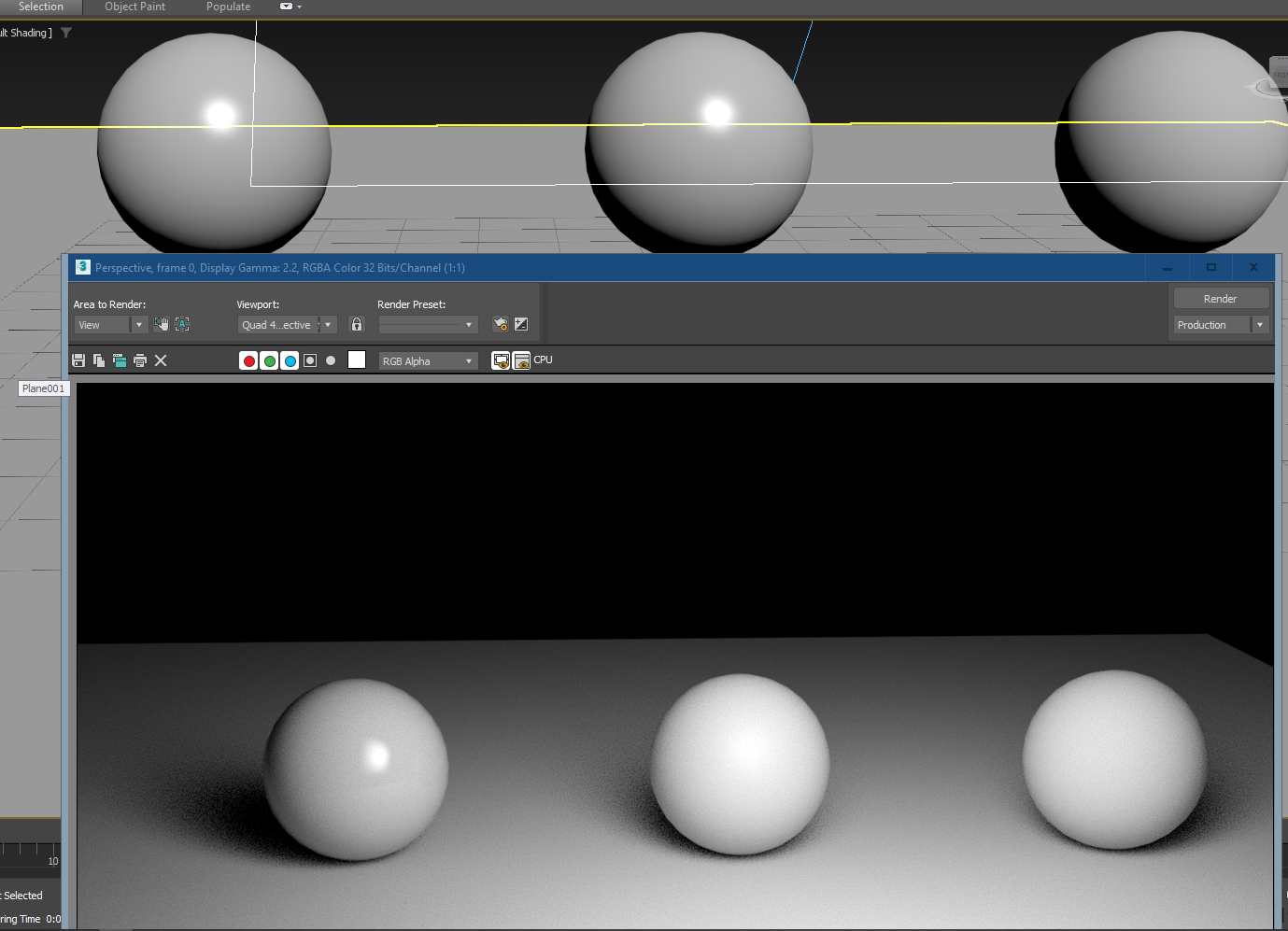Screen dimensions: 1288x931
Task: Toggle the green channel display
Action: coord(269,360)
